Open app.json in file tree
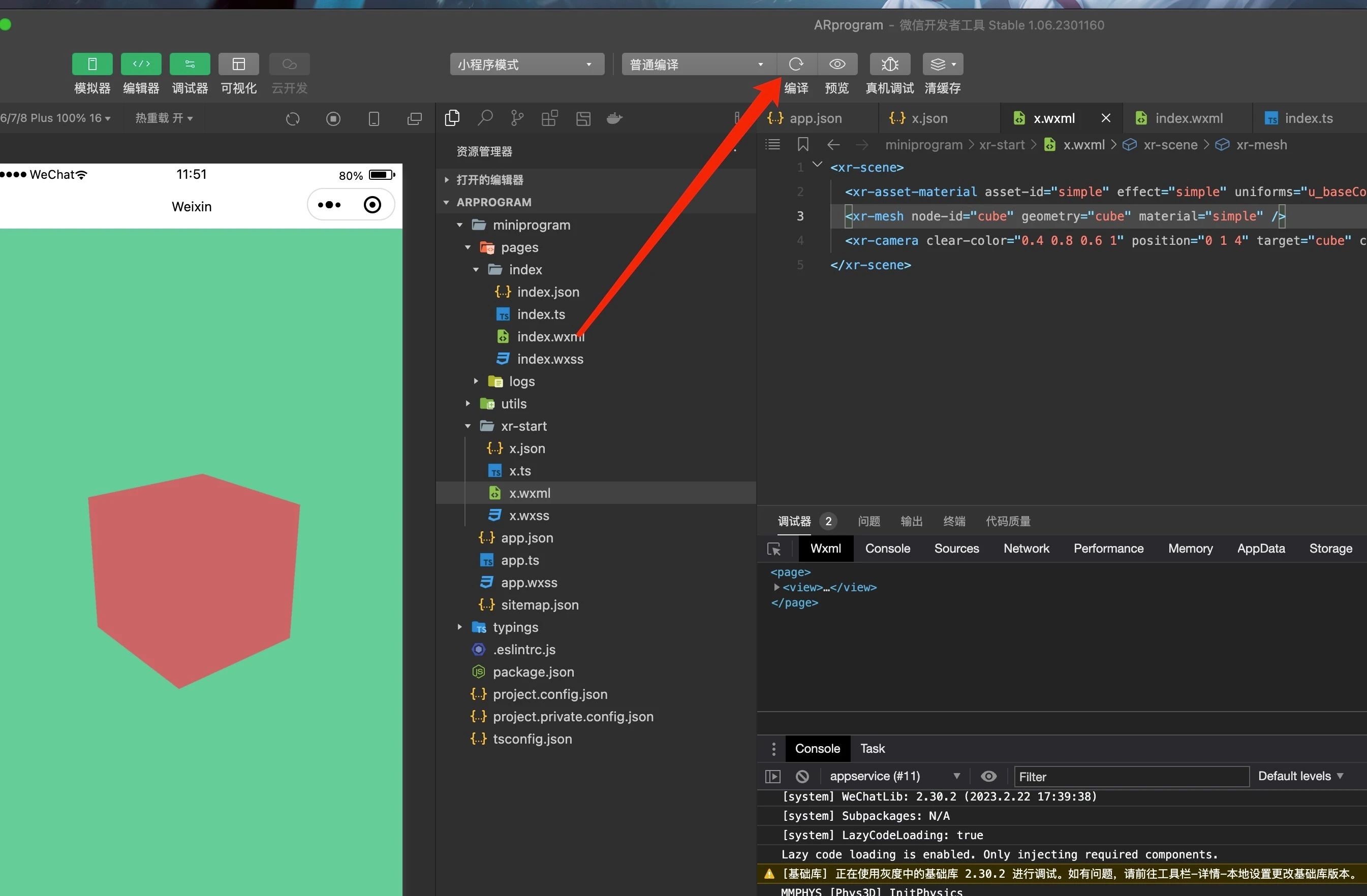The image size is (1367, 896). [x=526, y=538]
